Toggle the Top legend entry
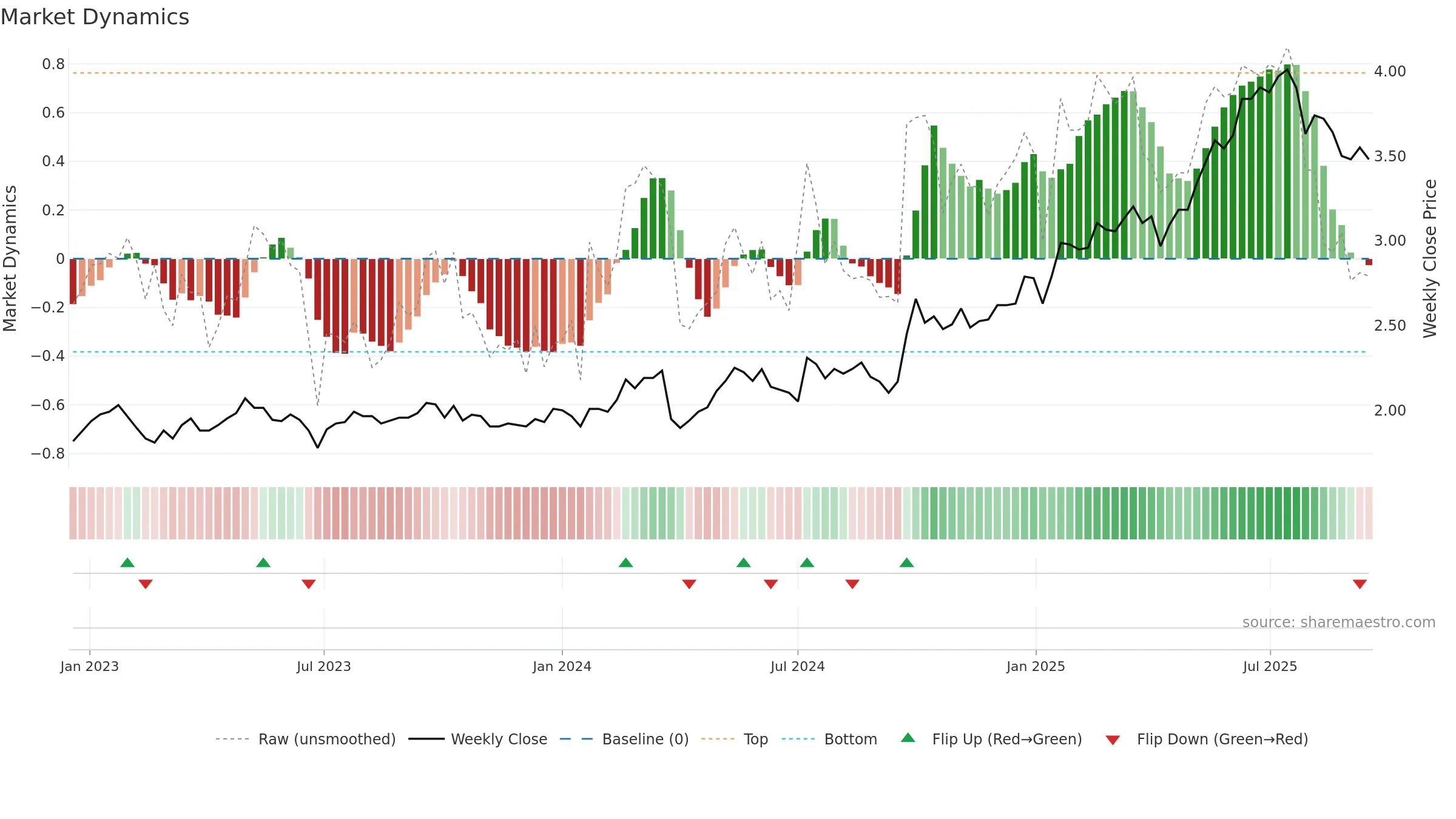Screen dimensions: 1456x819 pos(735,739)
